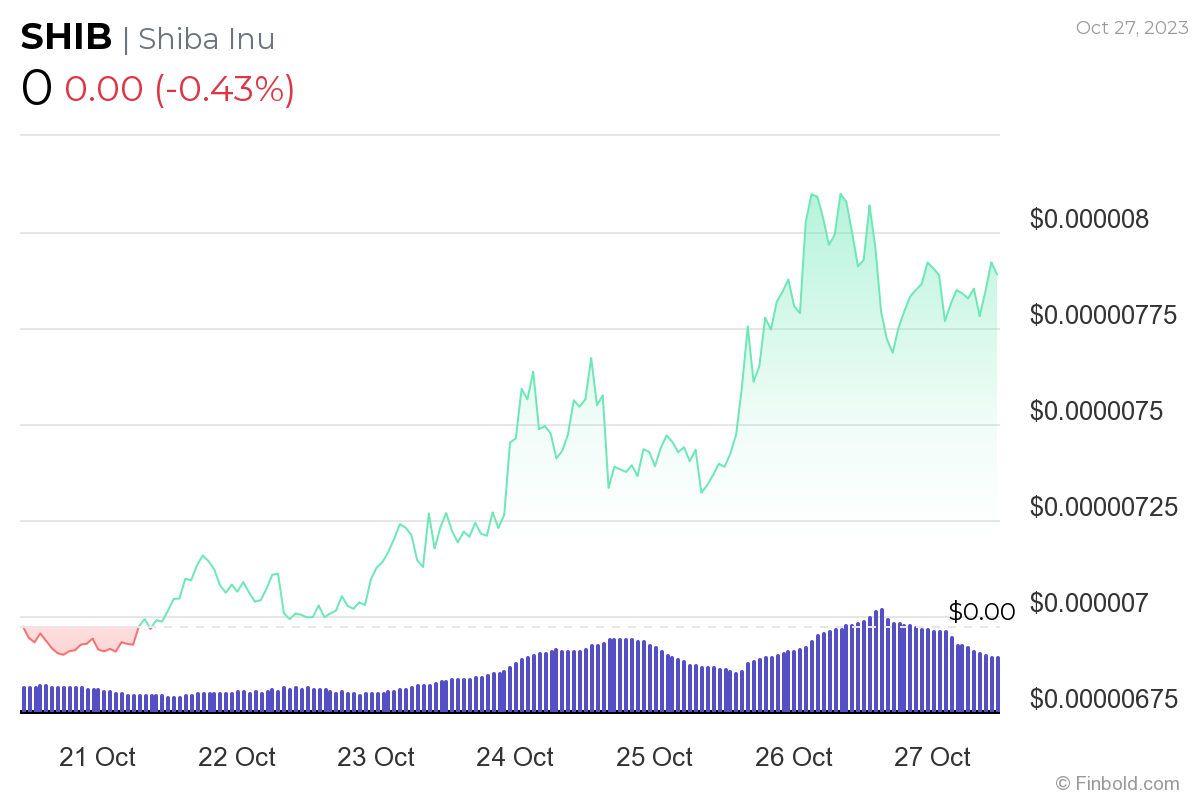Image resolution: width=1200 pixels, height=800 pixels.
Task: Pick the 24 Oct axis label
Action: click(x=515, y=757)
